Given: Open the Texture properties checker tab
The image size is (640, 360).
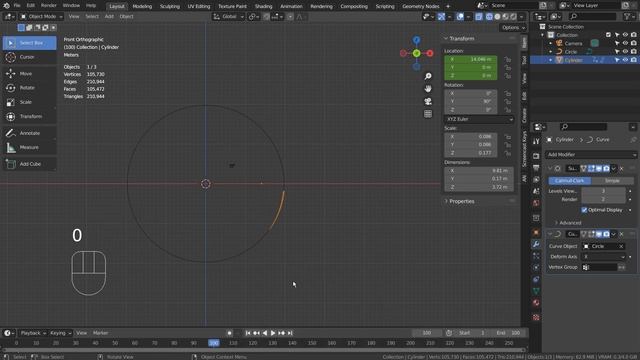Looking at the screenshot, I should [x=536, y=317].
